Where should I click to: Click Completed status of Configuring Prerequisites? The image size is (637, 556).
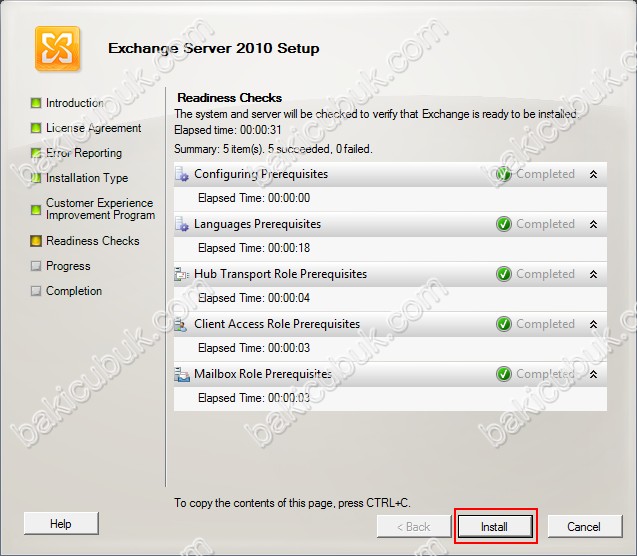pos(545,174)
